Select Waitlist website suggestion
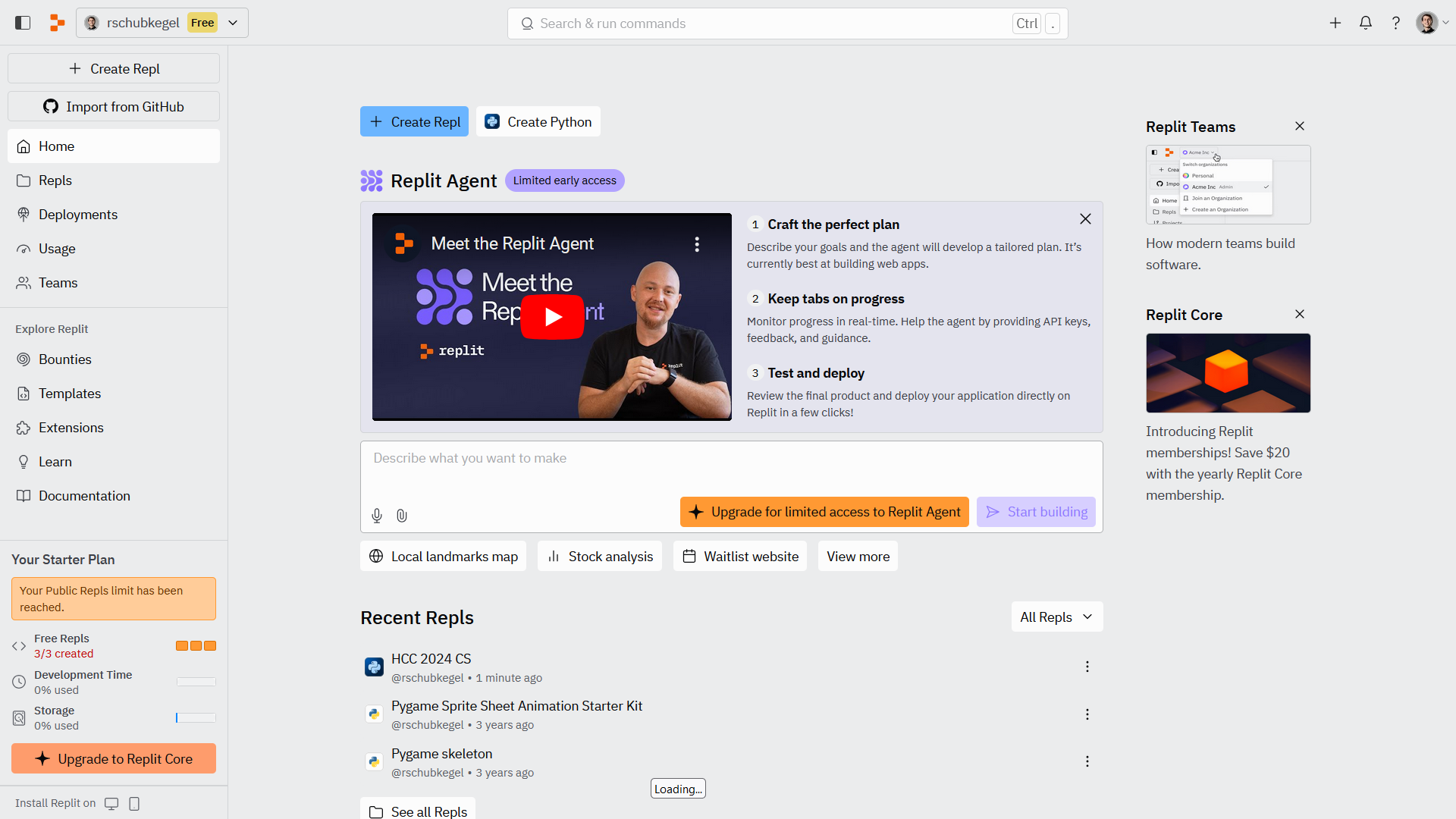Screen dimensions: 1456x819 [x=740, y=557]
